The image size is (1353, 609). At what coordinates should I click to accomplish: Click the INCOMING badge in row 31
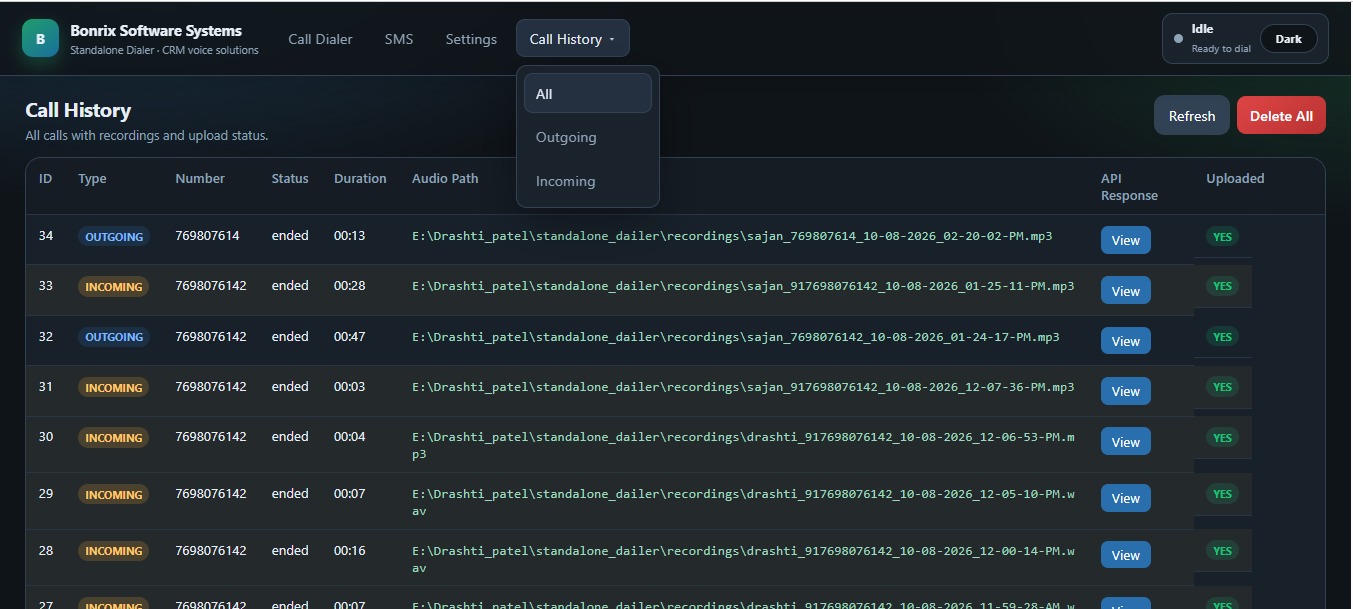point(114,387)
